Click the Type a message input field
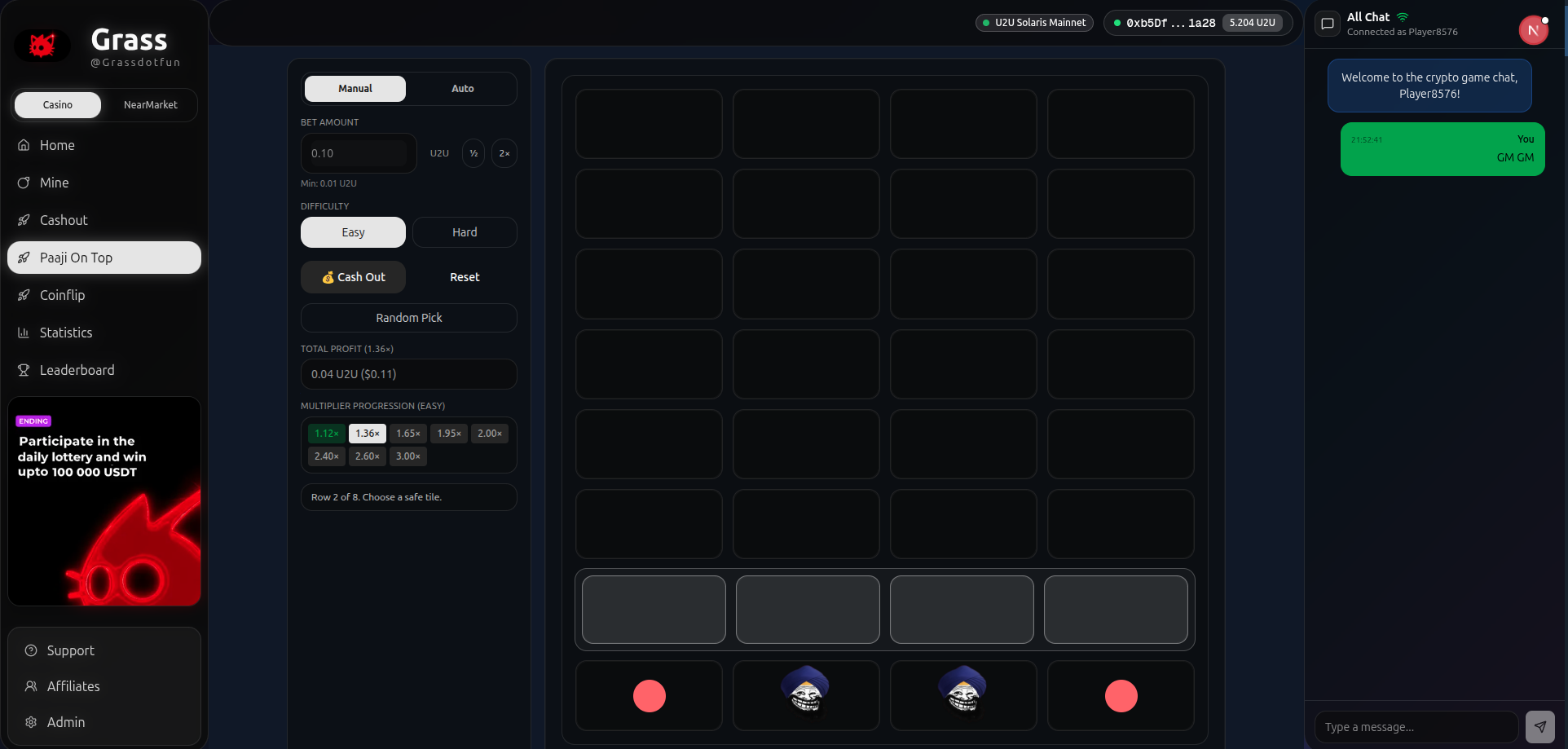Screen dimensions: 1568x749 pos(1416,727)
